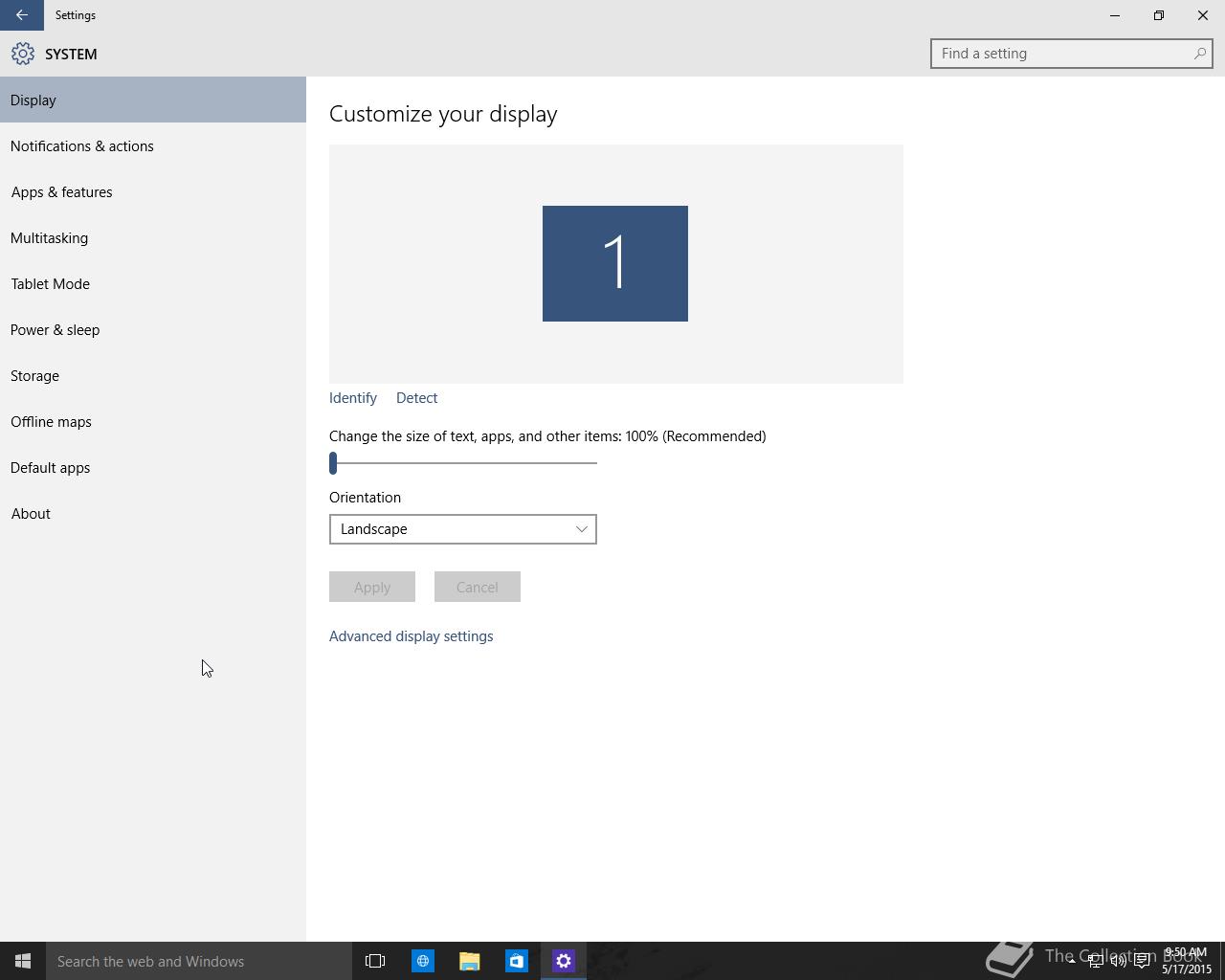Image resolution: width=1225 pixels, height=980 pixels.
Task: Click the Detect link
Action: tap(416, 398)
